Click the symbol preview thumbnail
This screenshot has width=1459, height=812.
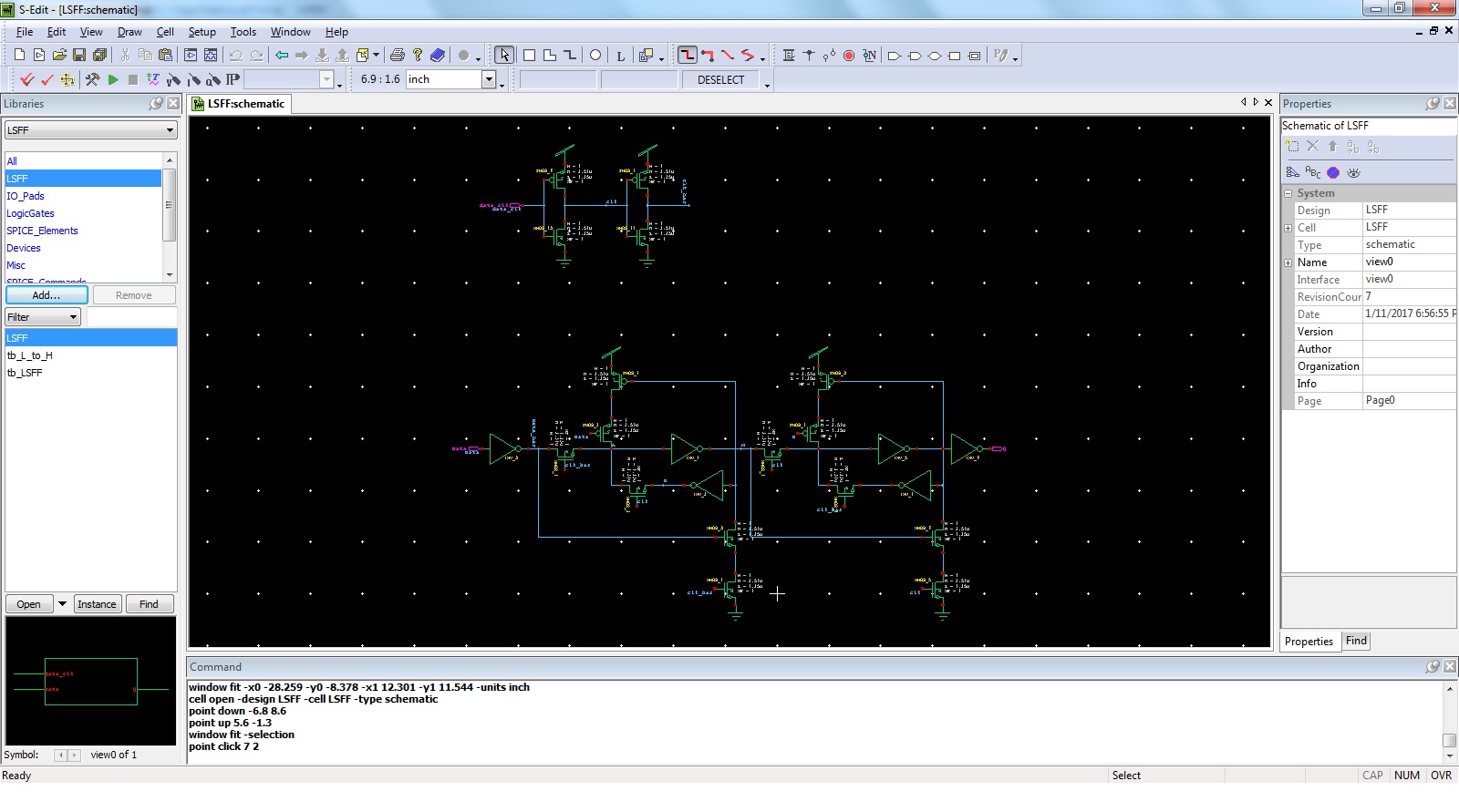(90, 681)
